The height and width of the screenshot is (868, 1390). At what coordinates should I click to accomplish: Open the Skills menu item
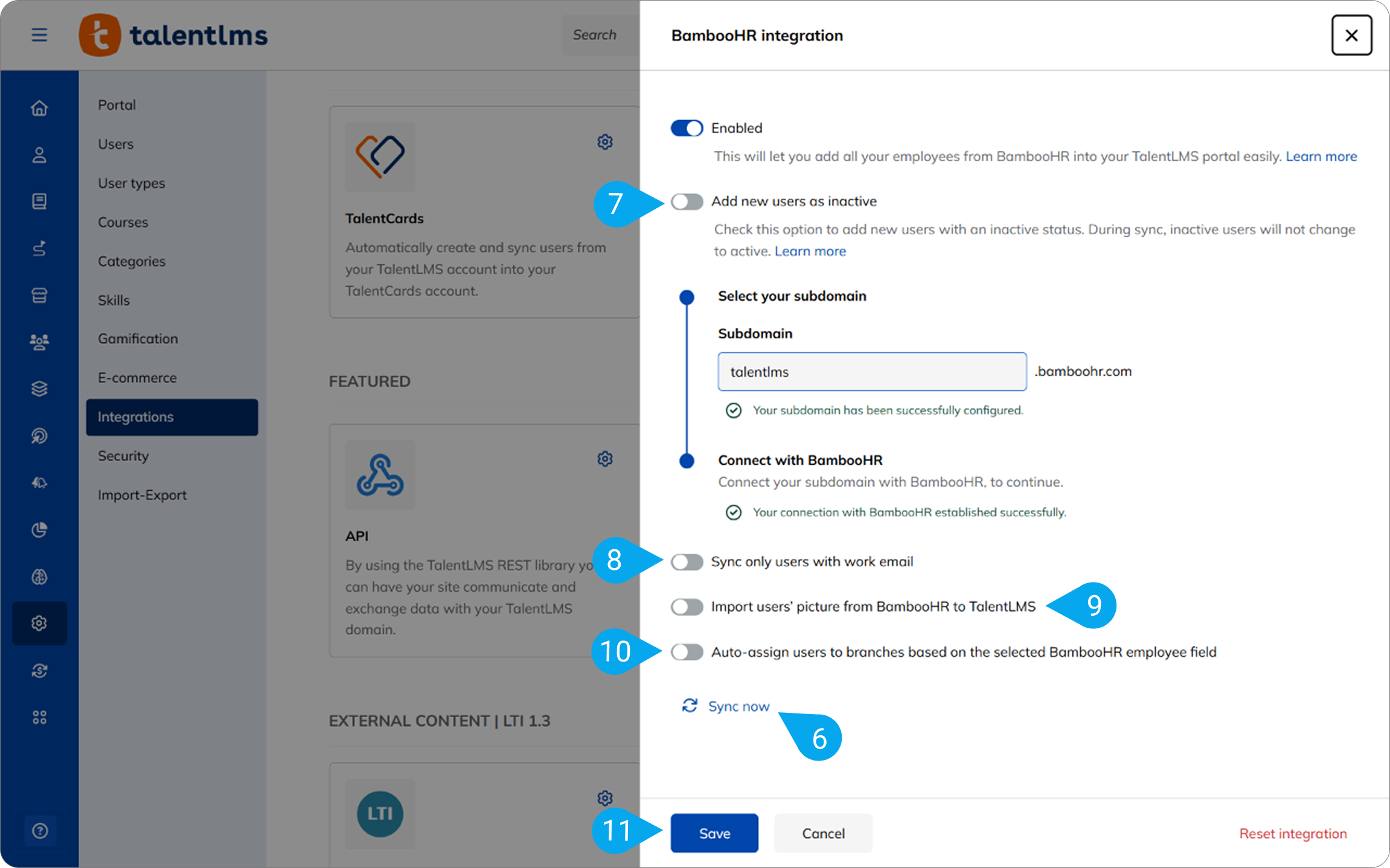(172, 300)
